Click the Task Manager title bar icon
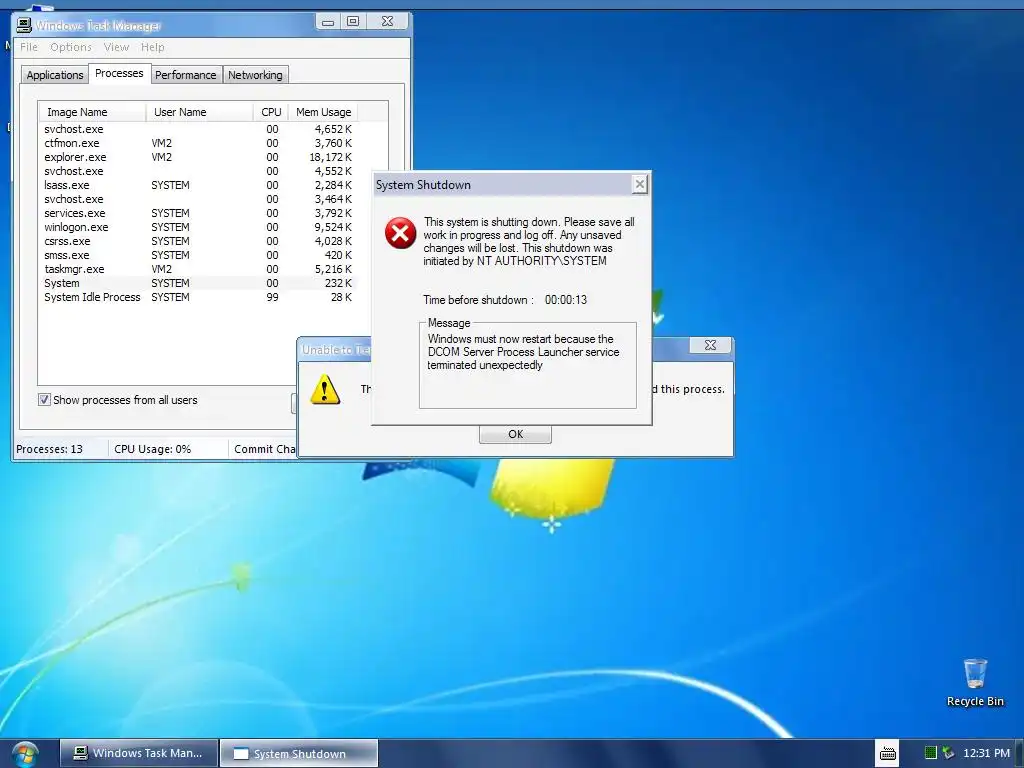1024x768 pixels. pos(24,25)
